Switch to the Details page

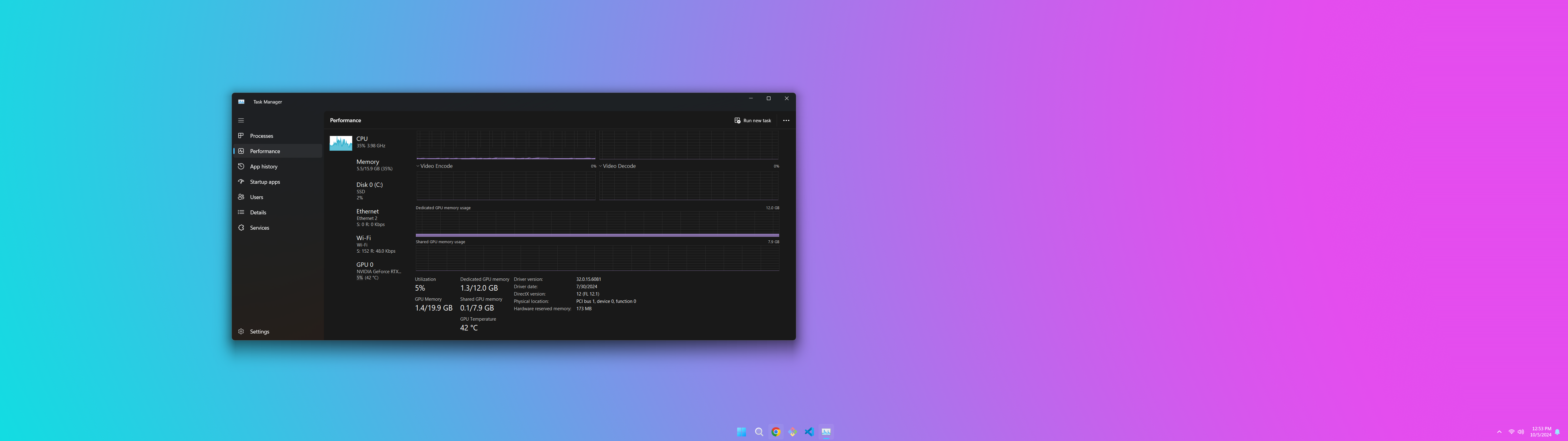pos(258,213)
